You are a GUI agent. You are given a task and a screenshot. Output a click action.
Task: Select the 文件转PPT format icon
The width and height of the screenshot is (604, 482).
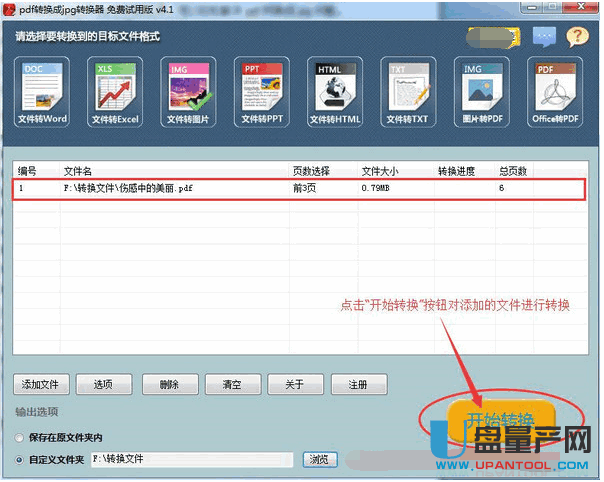[262, 92]
